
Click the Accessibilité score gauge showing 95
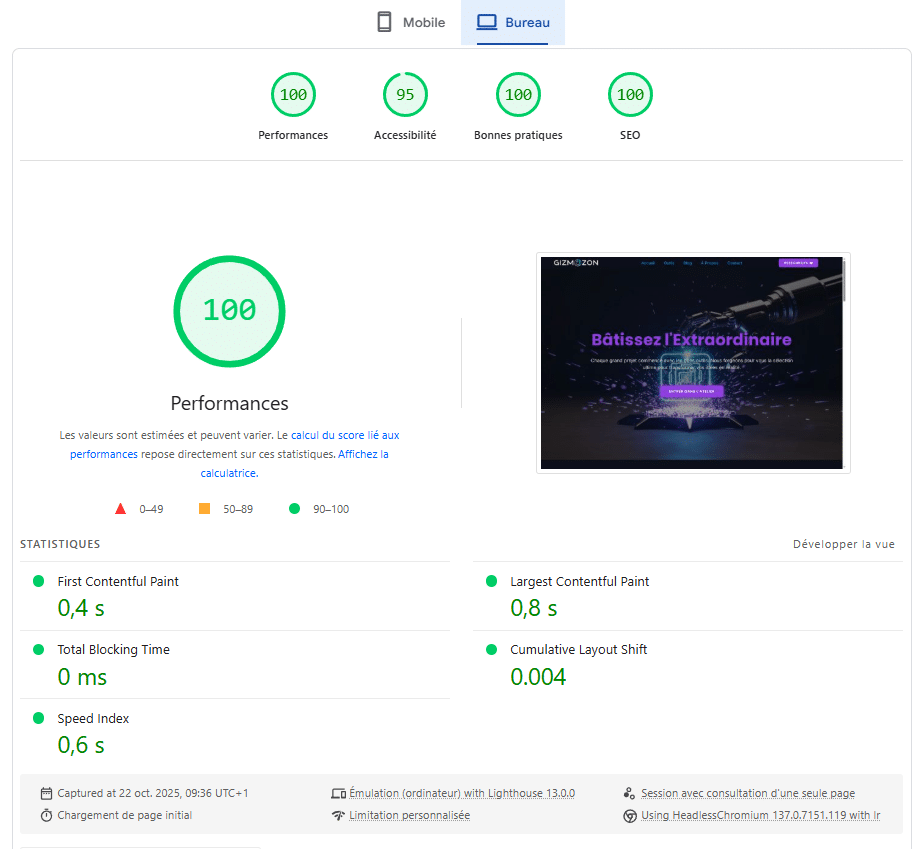[x=405, y=95]
